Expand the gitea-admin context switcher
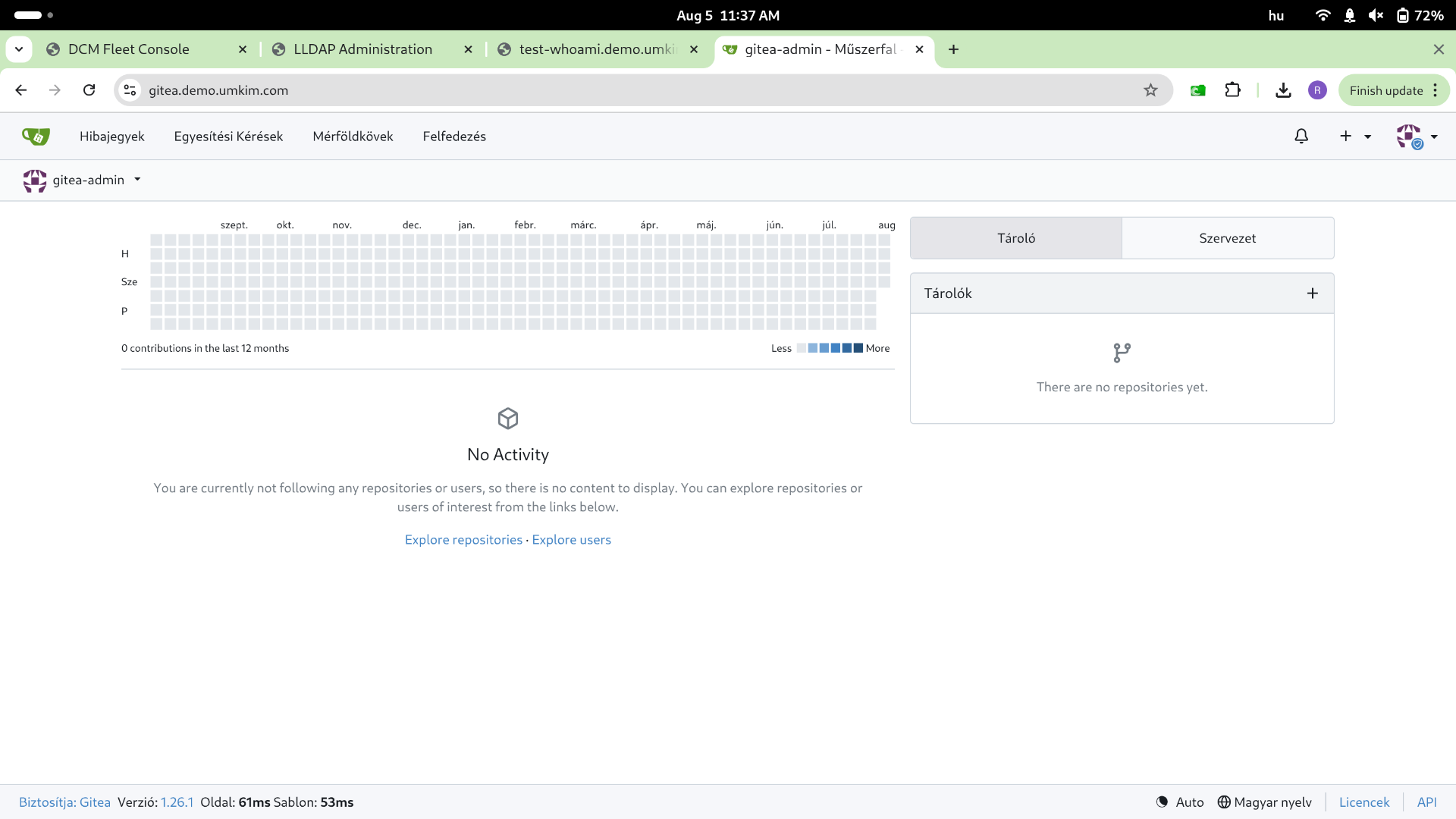 click(82, 180)
